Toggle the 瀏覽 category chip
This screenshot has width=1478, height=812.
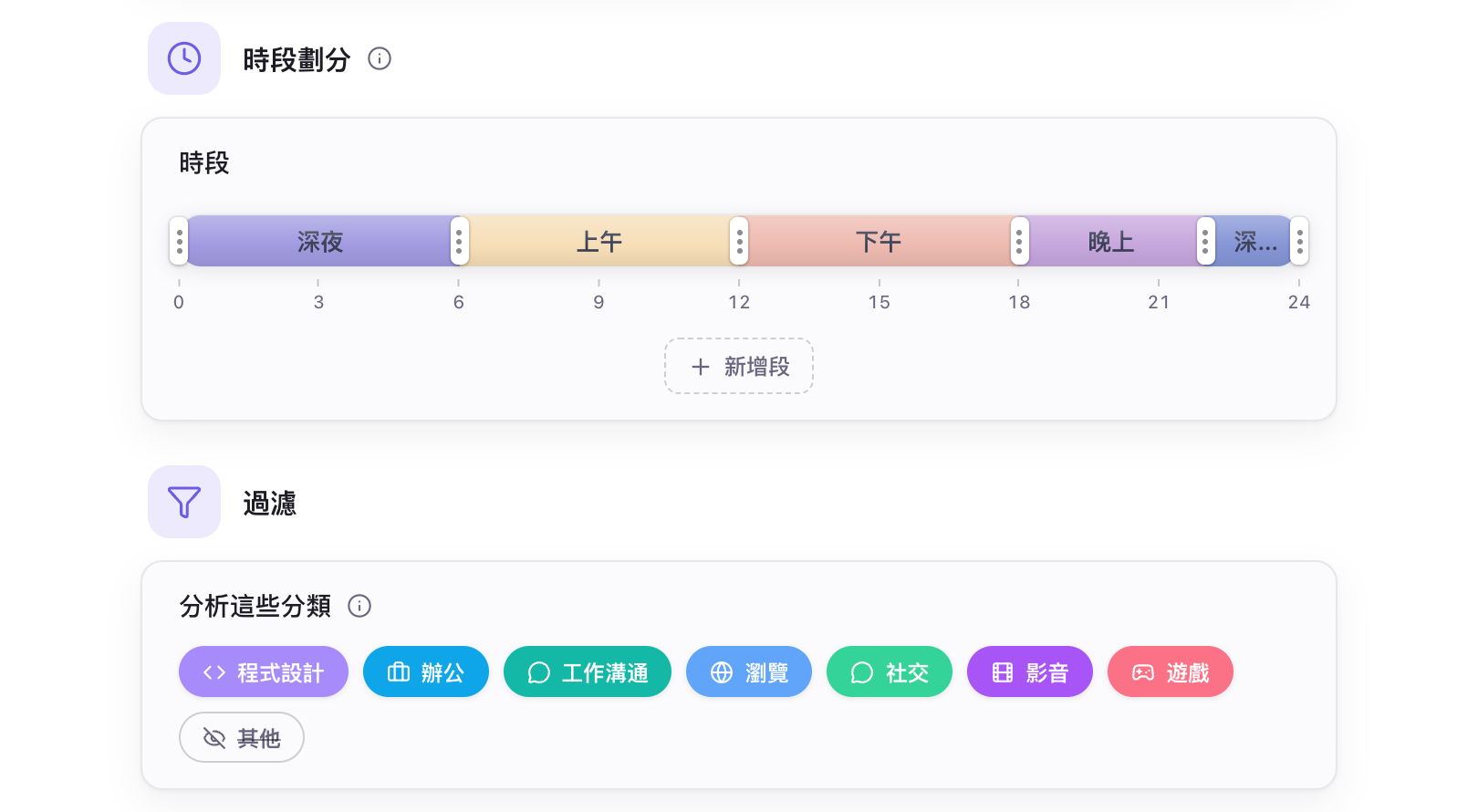point(749,672)
